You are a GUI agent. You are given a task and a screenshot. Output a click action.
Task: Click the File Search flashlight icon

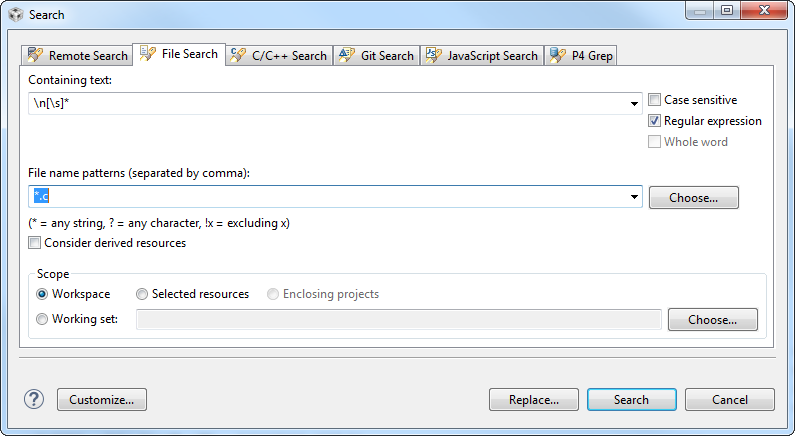(148, 53)
